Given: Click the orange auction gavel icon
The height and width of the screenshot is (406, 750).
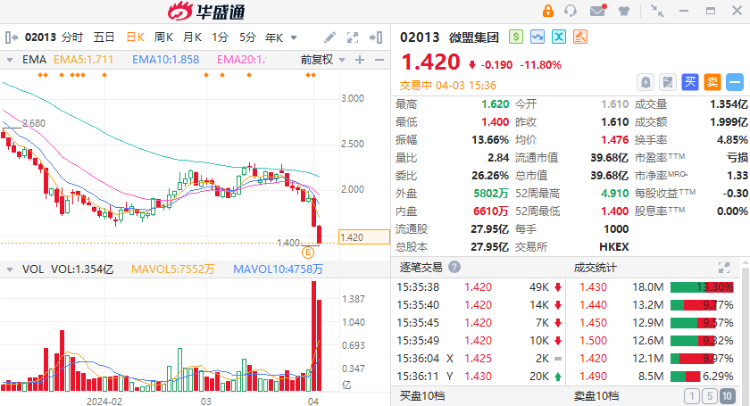Looking at the screenshot, I should [x=580, y=37].
